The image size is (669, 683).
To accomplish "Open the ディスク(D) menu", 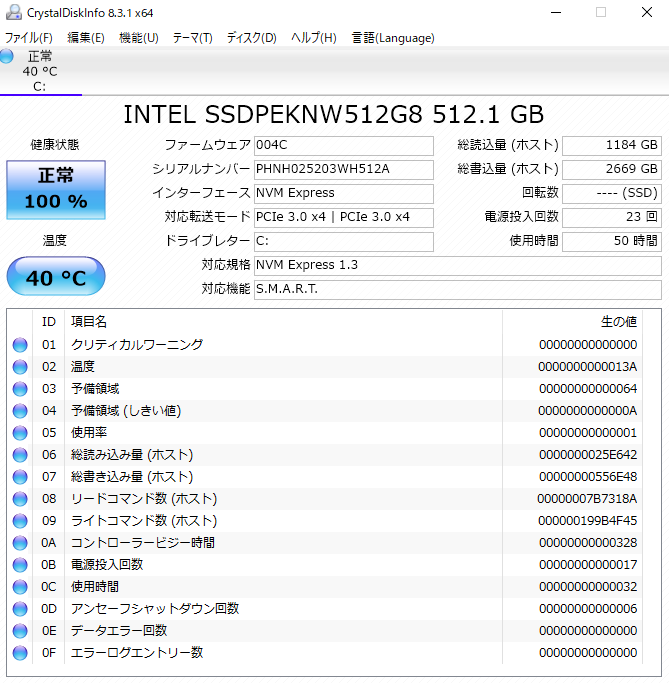I will [251, 38].
